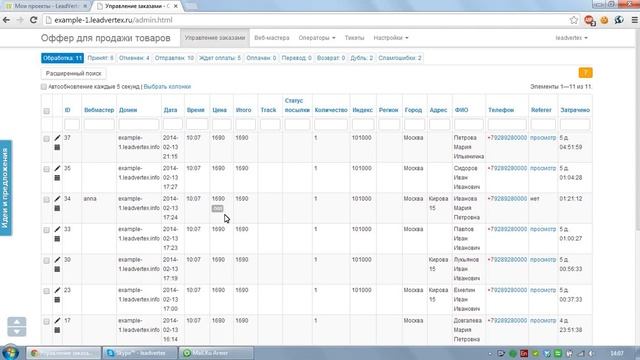Click the red extension icon in toolbar
Image resolution: width=640 pixels, height=360 pixels.
click(x=589, y=20)
